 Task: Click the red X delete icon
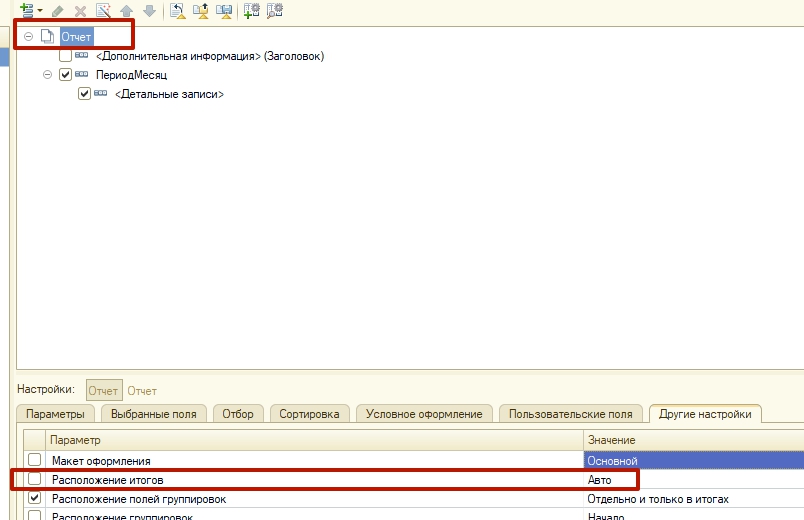tap(80, 10)
